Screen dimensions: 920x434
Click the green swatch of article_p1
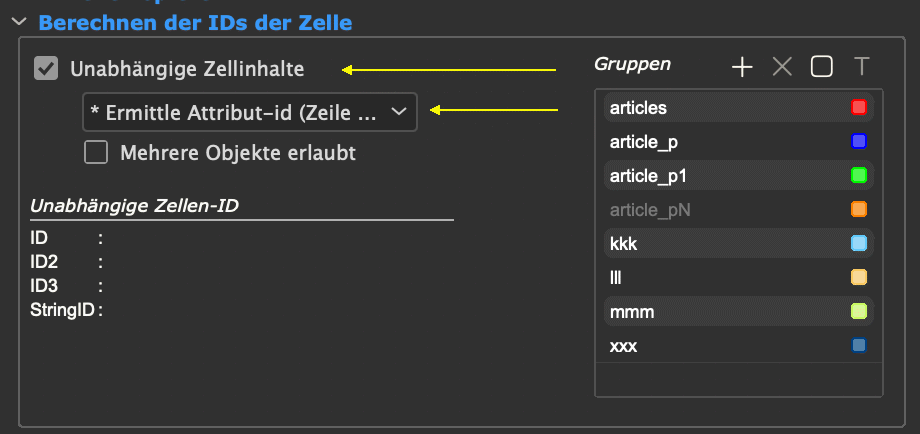click(859, 175)
